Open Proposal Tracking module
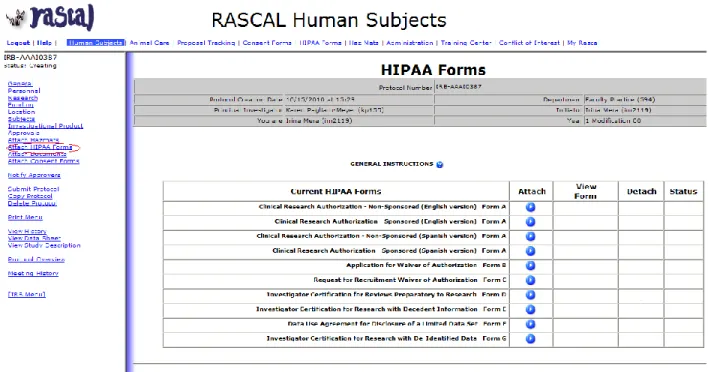This screenshot has height=372, width=708. (x=206, y=43)
